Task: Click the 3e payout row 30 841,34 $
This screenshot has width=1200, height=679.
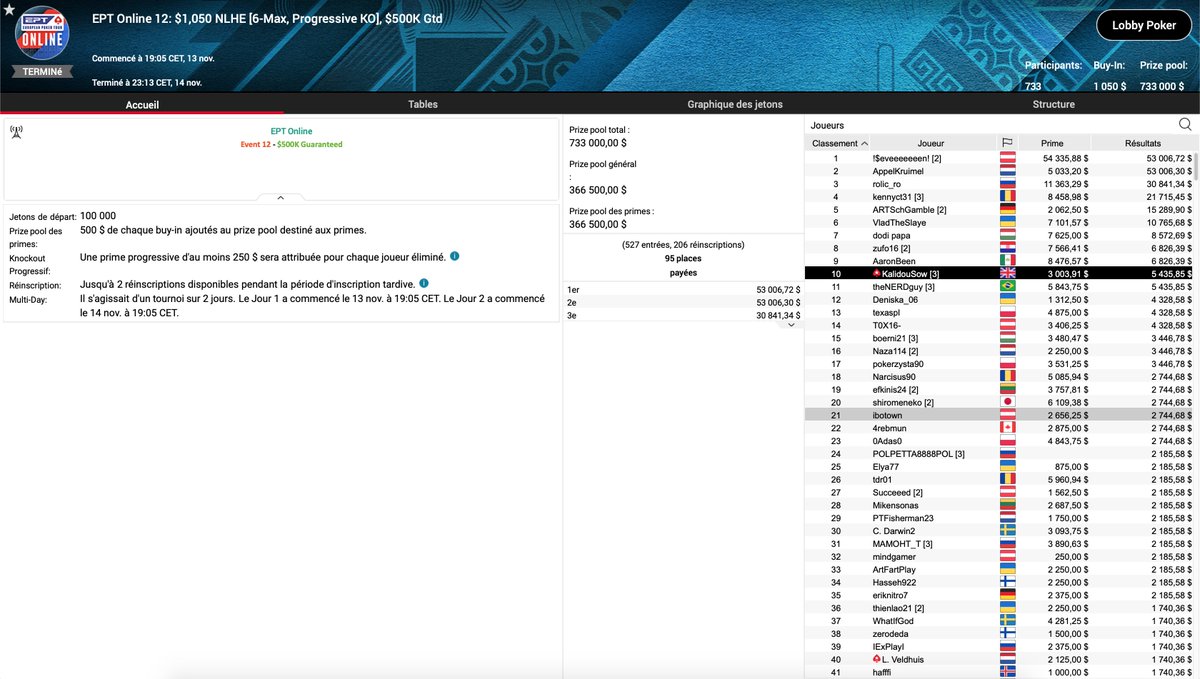Action: [x=683, y=315]
